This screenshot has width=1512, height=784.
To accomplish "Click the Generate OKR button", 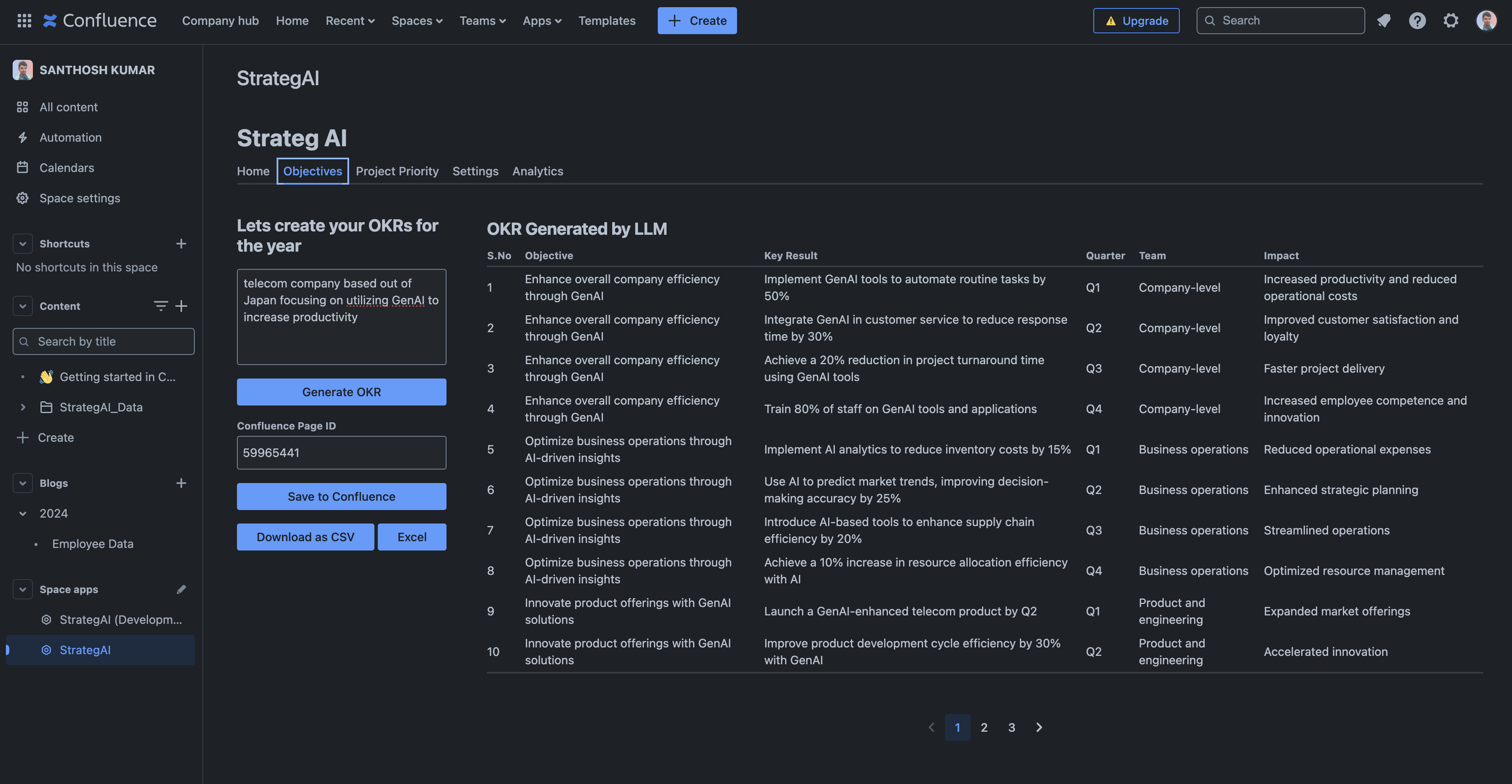I will (x=341, y=392).
